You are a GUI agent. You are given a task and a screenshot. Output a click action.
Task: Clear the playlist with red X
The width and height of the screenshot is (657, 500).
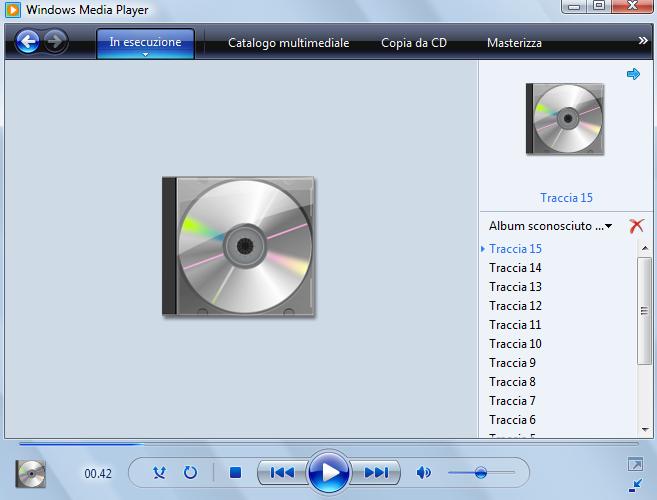pyautogui.click(x=636, y=225)
